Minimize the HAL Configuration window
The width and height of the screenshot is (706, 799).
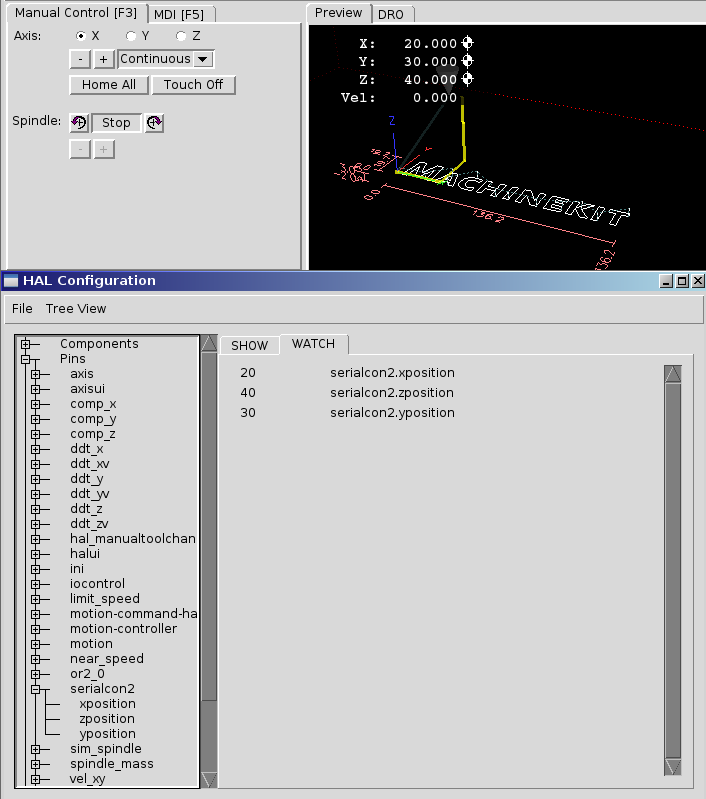click(666, 281)
